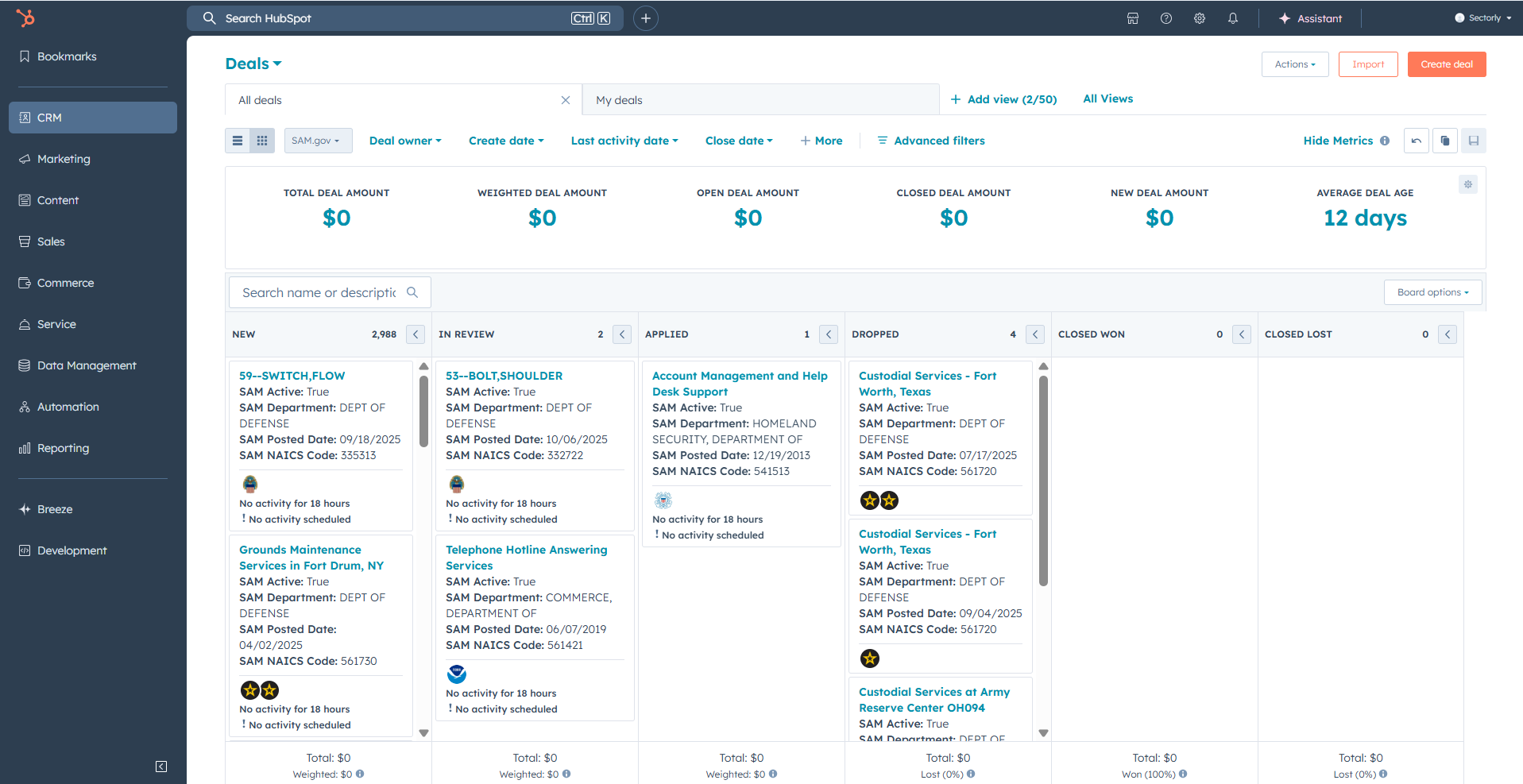
Task: Switch to list view layout
Action: click(x=238, y=141)
